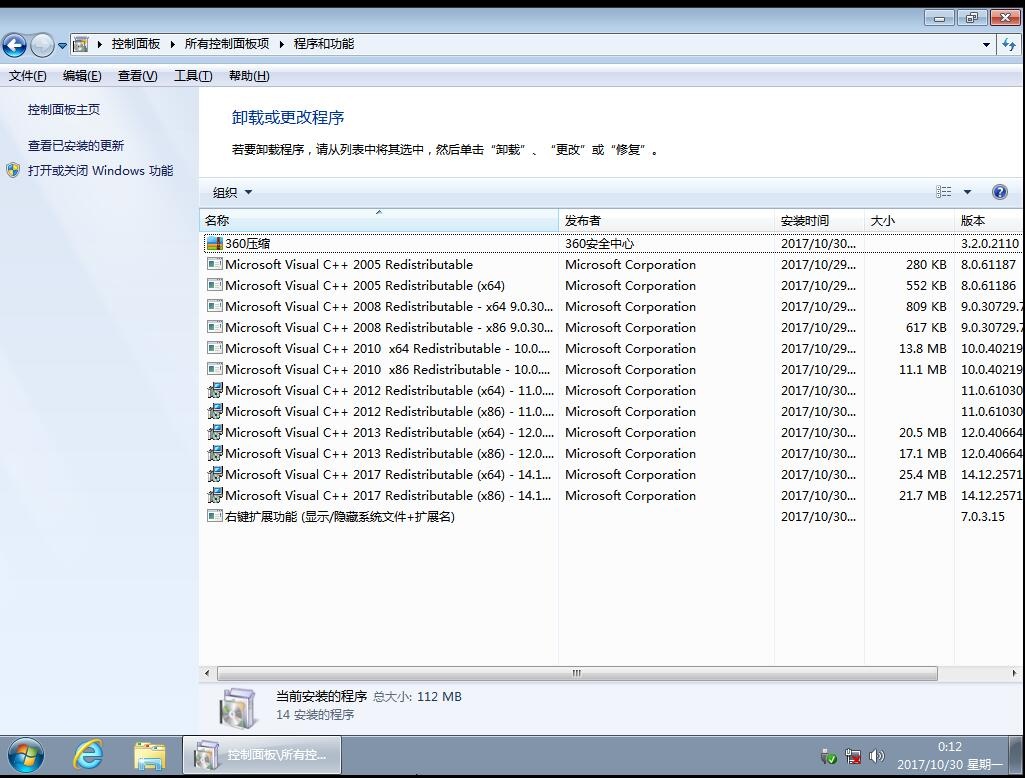Open the 查看(V) menu
The image size is (1025, 778).
point(137,76)
